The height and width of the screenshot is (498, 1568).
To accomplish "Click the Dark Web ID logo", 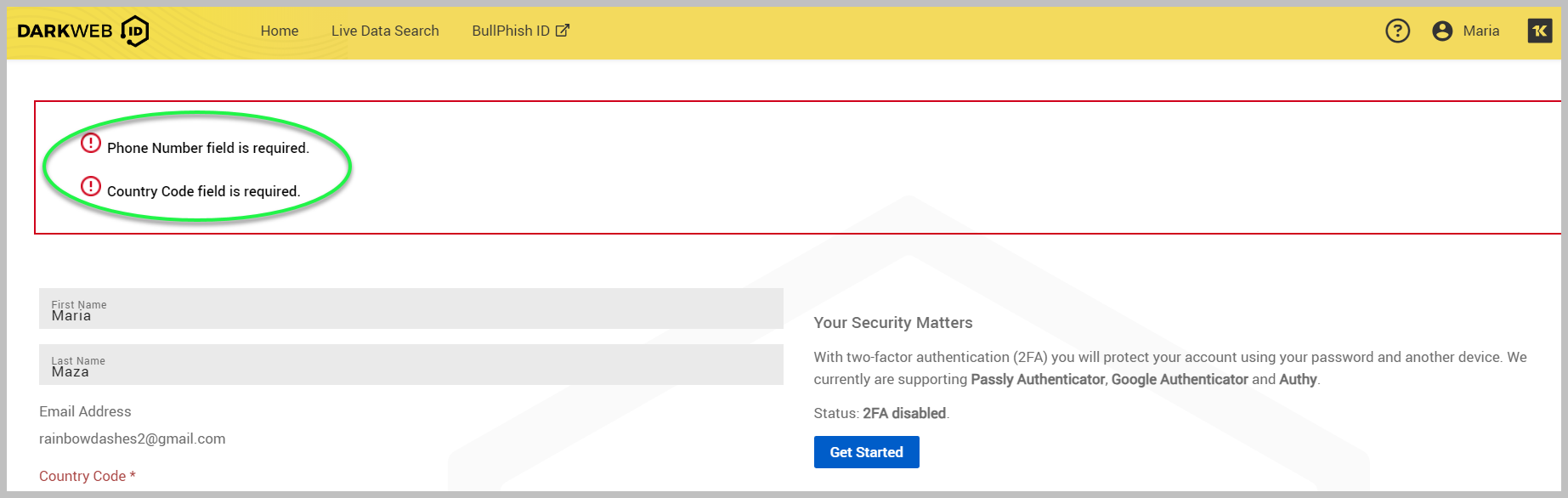I will [x=83, y=31].
